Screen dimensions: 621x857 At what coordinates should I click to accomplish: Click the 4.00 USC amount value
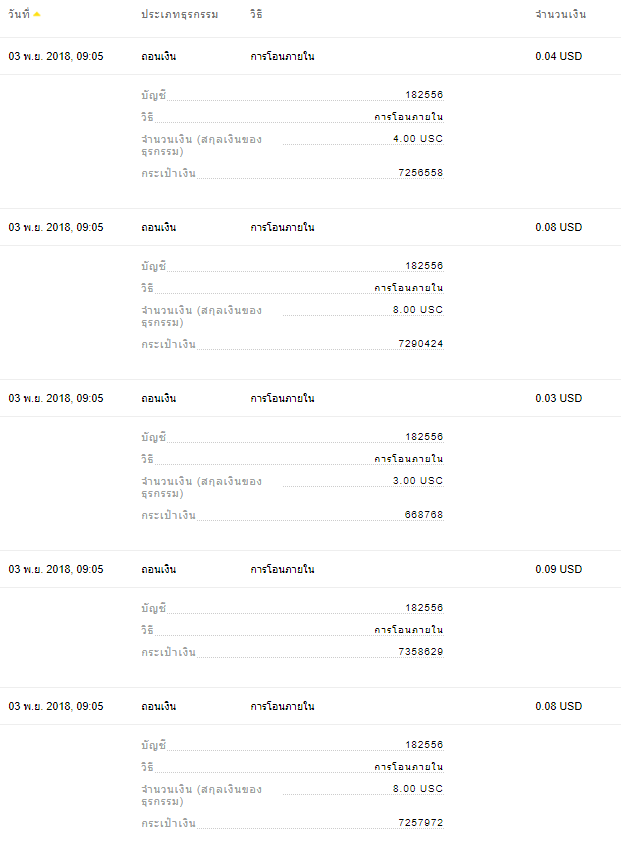point(418,139)
